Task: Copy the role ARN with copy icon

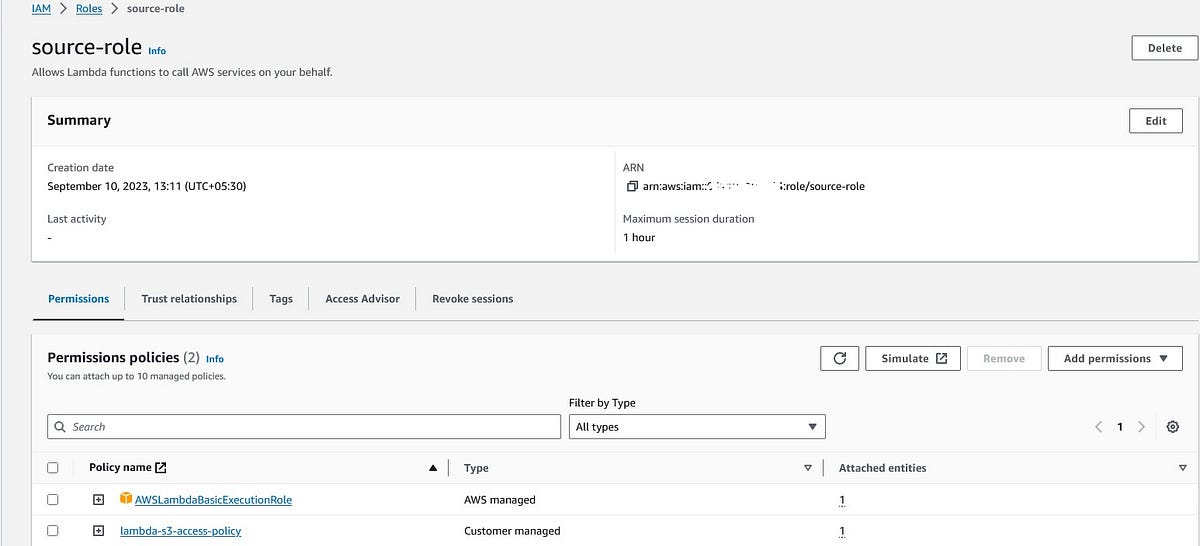Action: (631, 187)
